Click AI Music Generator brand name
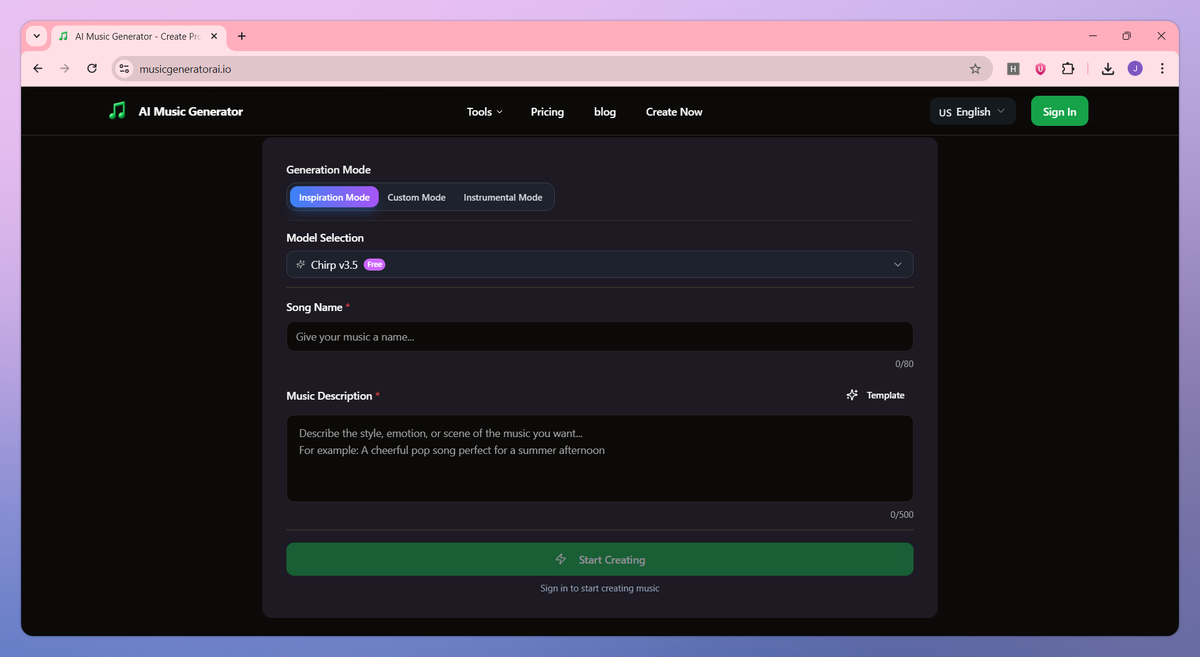 click(190, 112)
